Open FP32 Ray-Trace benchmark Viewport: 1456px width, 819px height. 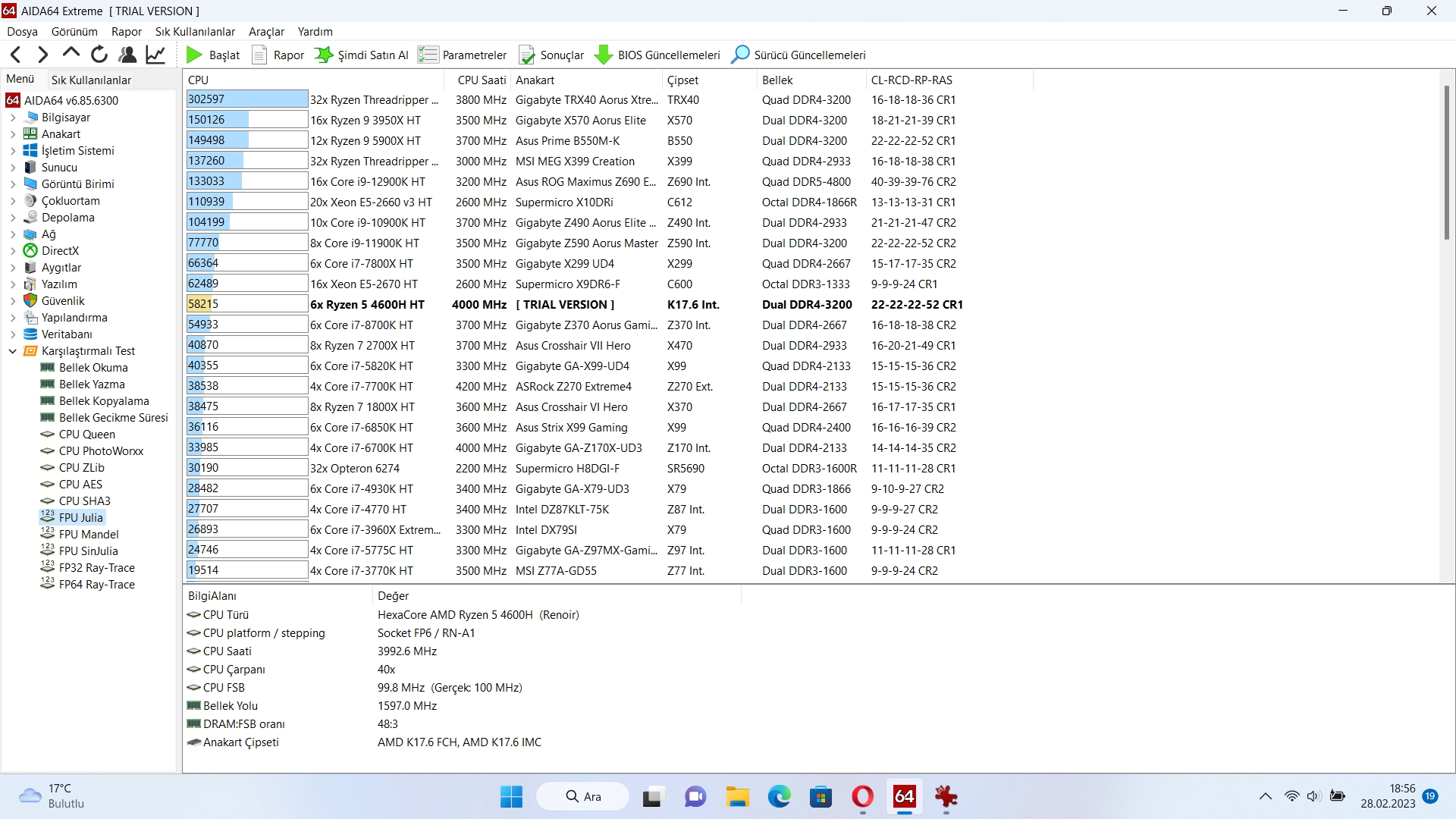point(88,568)
